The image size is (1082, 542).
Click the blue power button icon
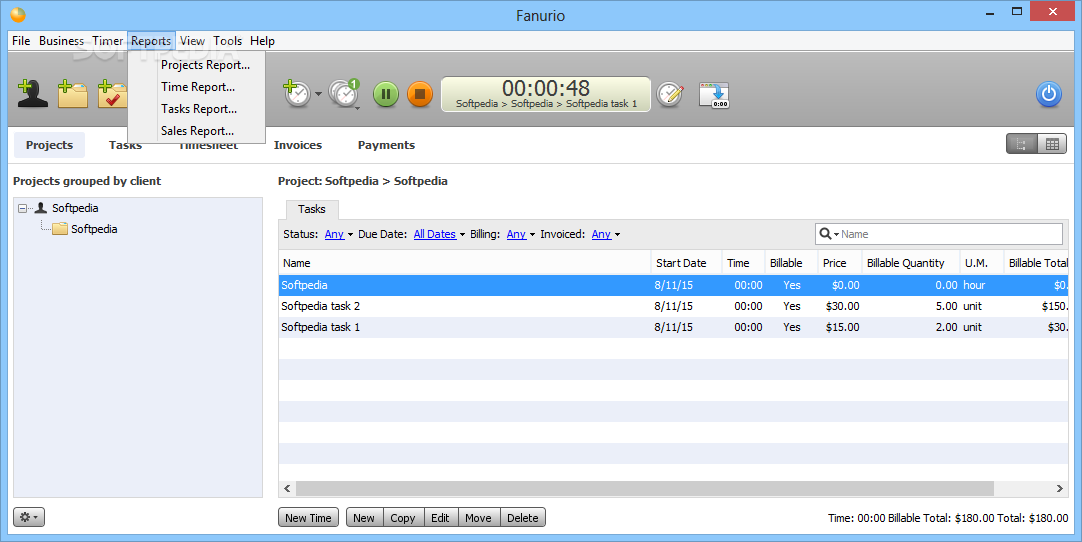coord(1048,94)
